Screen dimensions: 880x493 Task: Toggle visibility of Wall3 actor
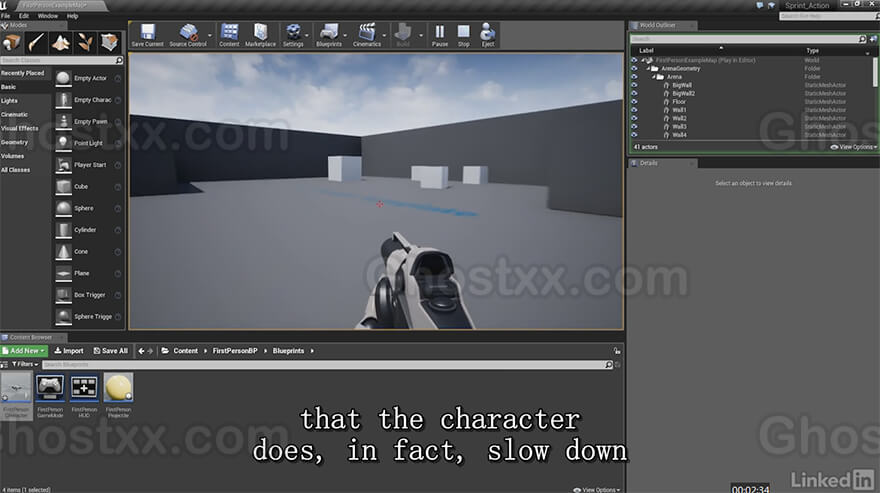(634, 126)
